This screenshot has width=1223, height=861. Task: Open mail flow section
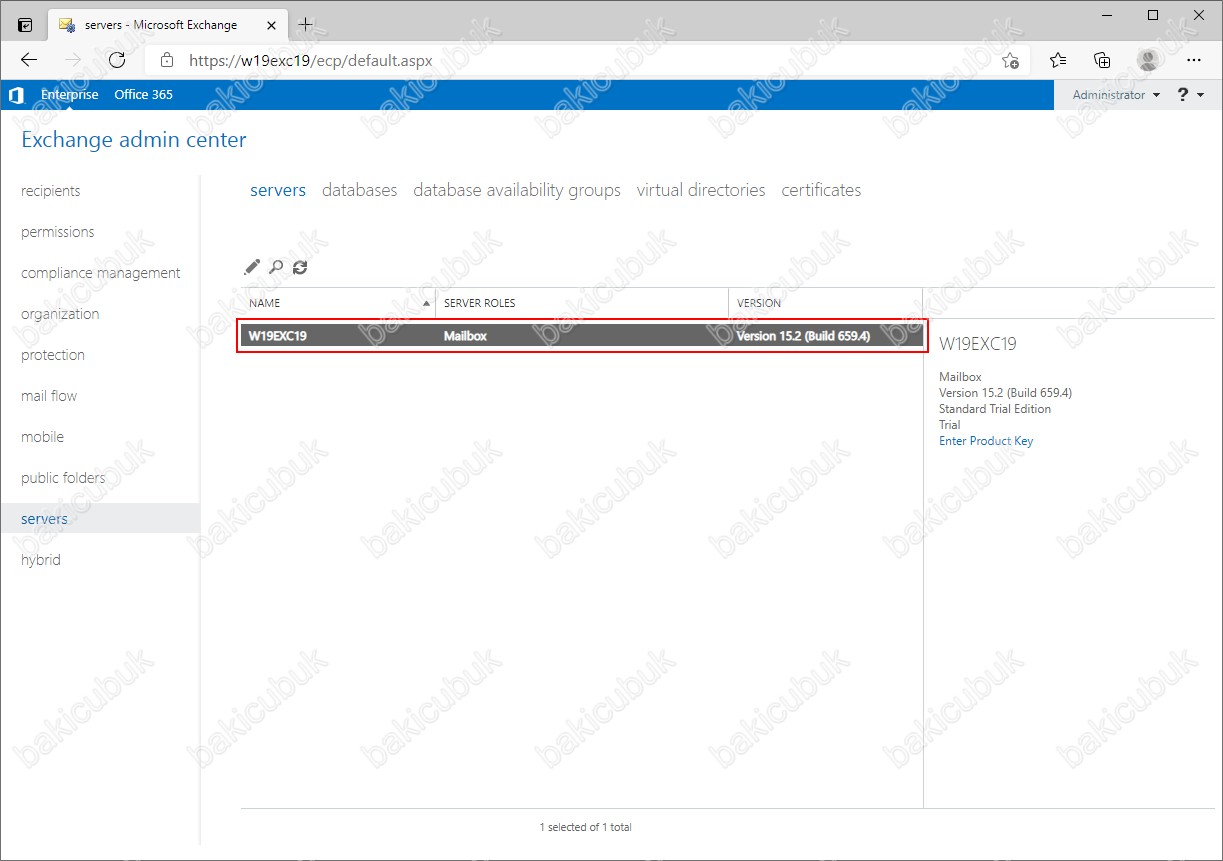point(49,396)
